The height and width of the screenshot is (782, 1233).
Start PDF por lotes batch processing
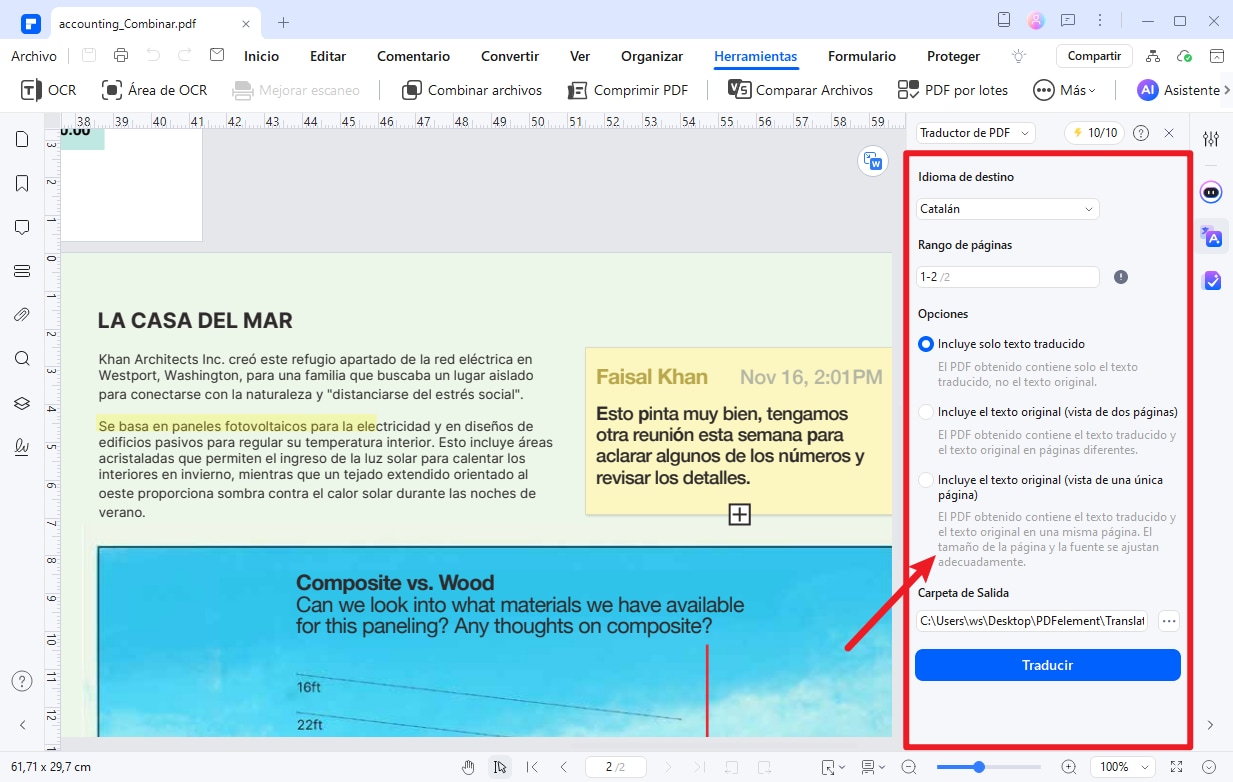click(x=953, y=90)
